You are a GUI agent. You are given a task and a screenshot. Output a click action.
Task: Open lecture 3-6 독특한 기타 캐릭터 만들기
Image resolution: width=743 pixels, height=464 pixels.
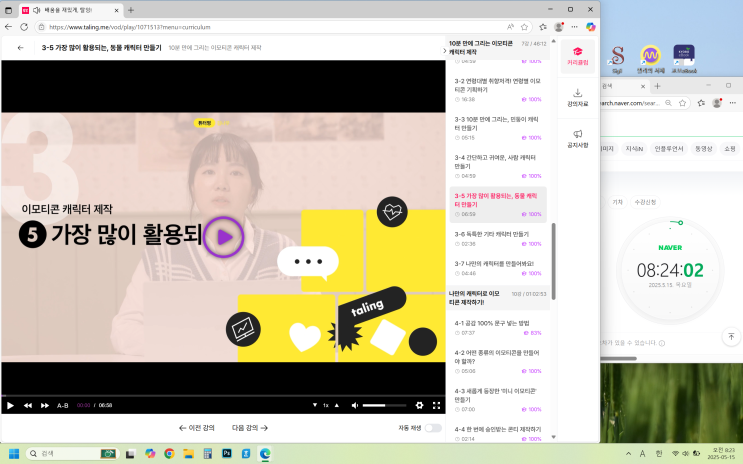pos(498,238)
